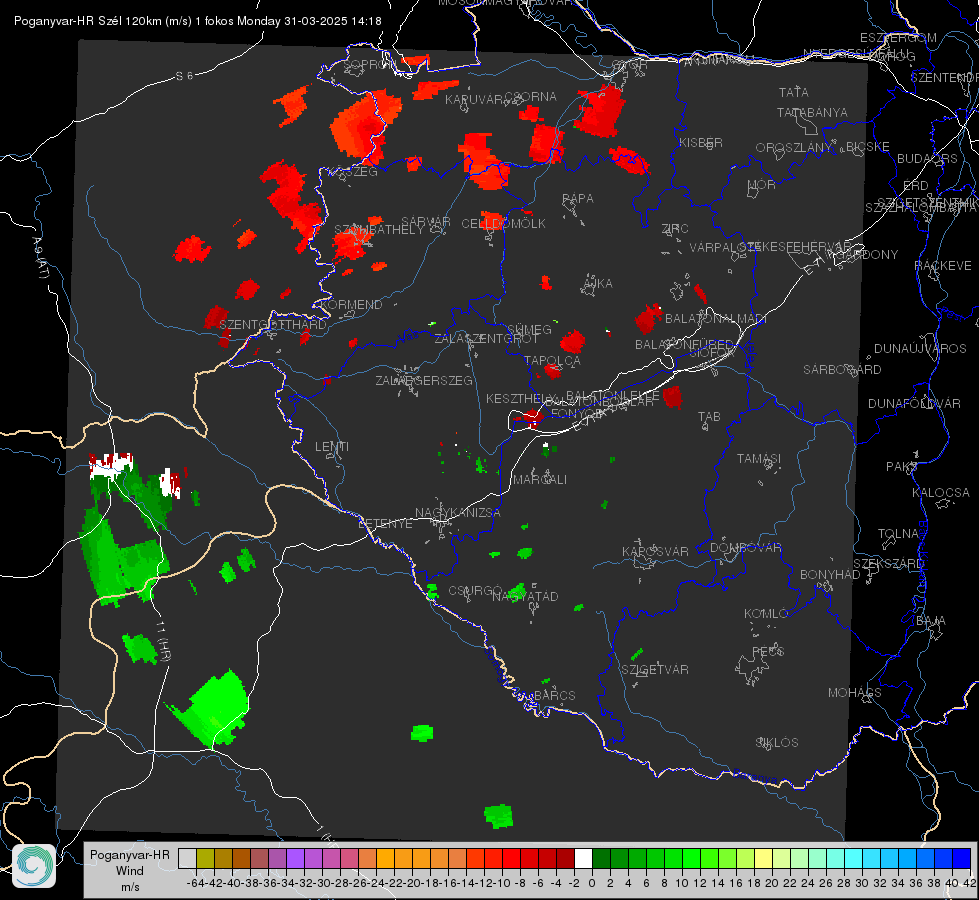Click the PAPA town label
Screen dimensions: 979x900
[x=578, y=199]
